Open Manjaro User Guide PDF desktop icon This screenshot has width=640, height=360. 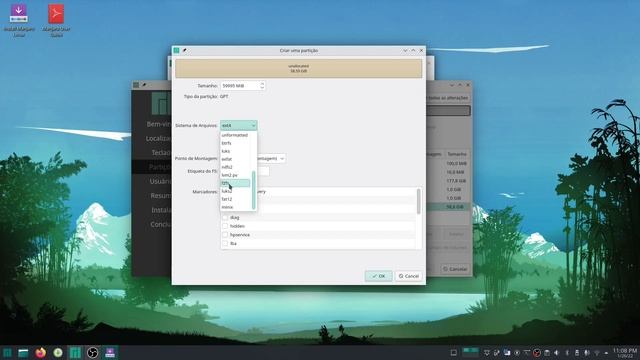click(x=56, y=20)
